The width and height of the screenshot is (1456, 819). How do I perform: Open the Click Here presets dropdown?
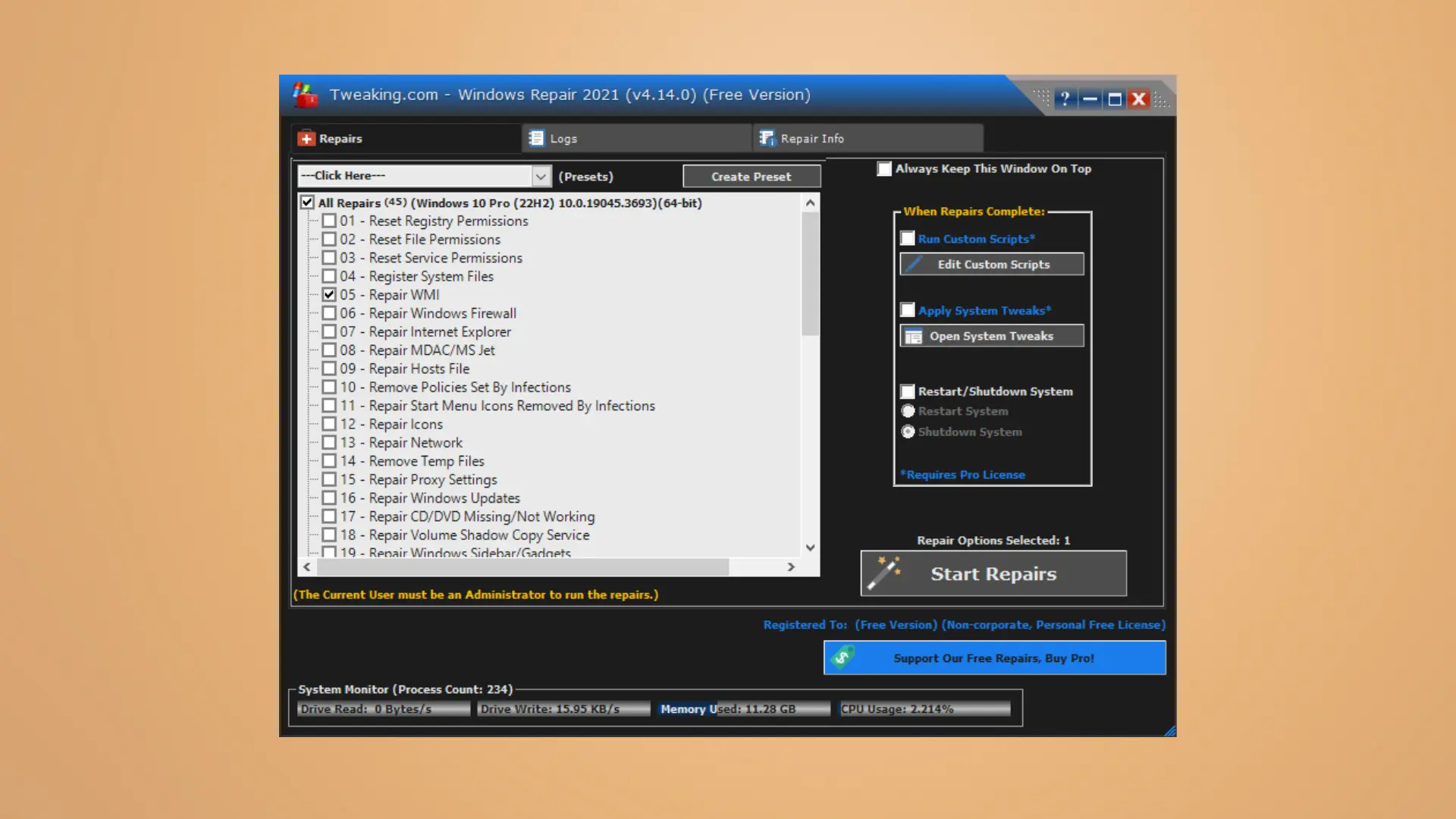pyautogui.click(x=540, y=176)
